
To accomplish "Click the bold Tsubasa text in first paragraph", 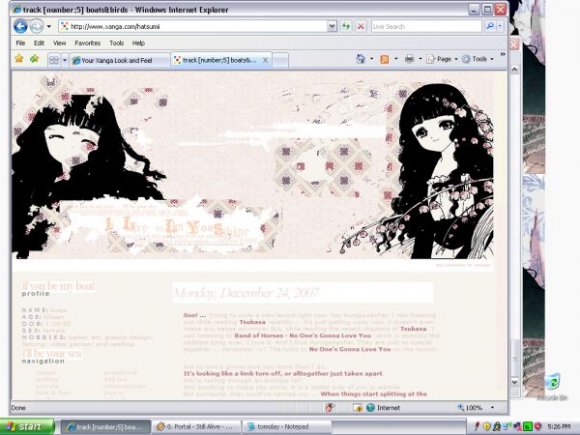I will coord(253,322).
